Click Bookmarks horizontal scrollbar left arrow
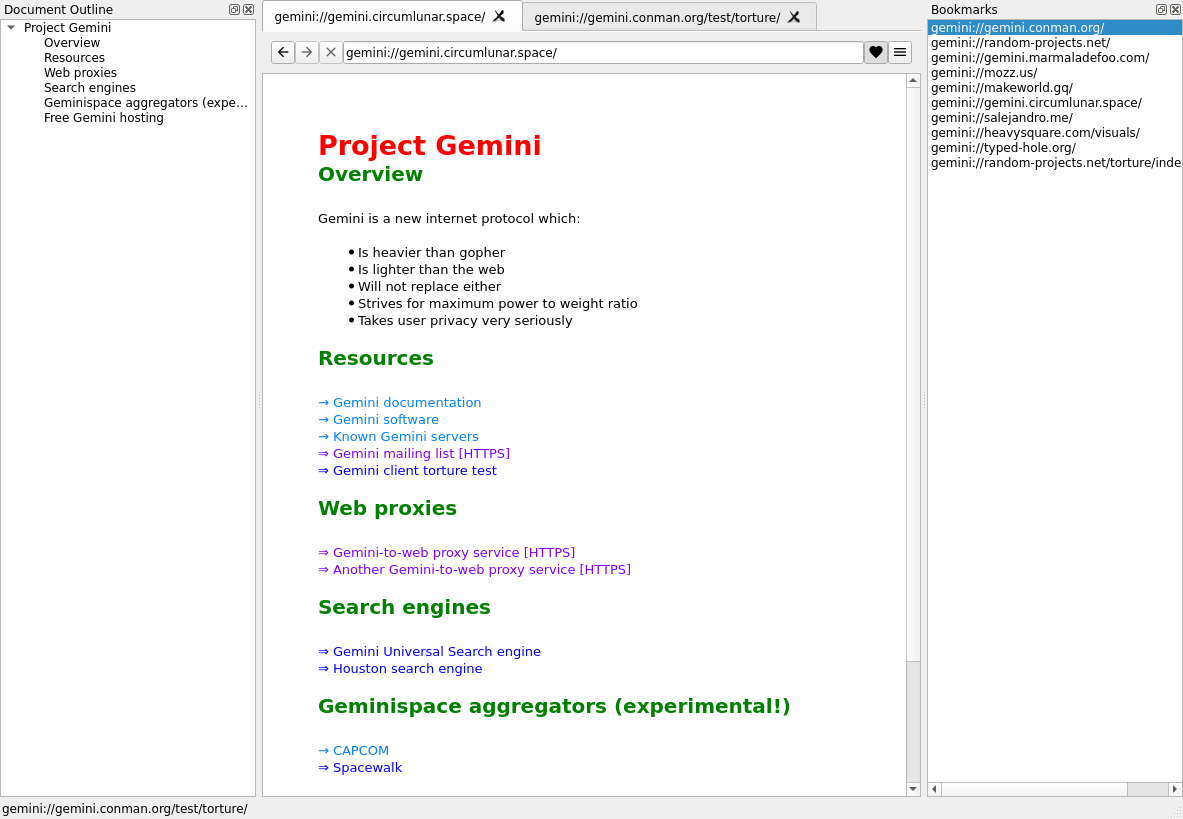The height and width of the screenshot is (819, 1183). point(935,789)
